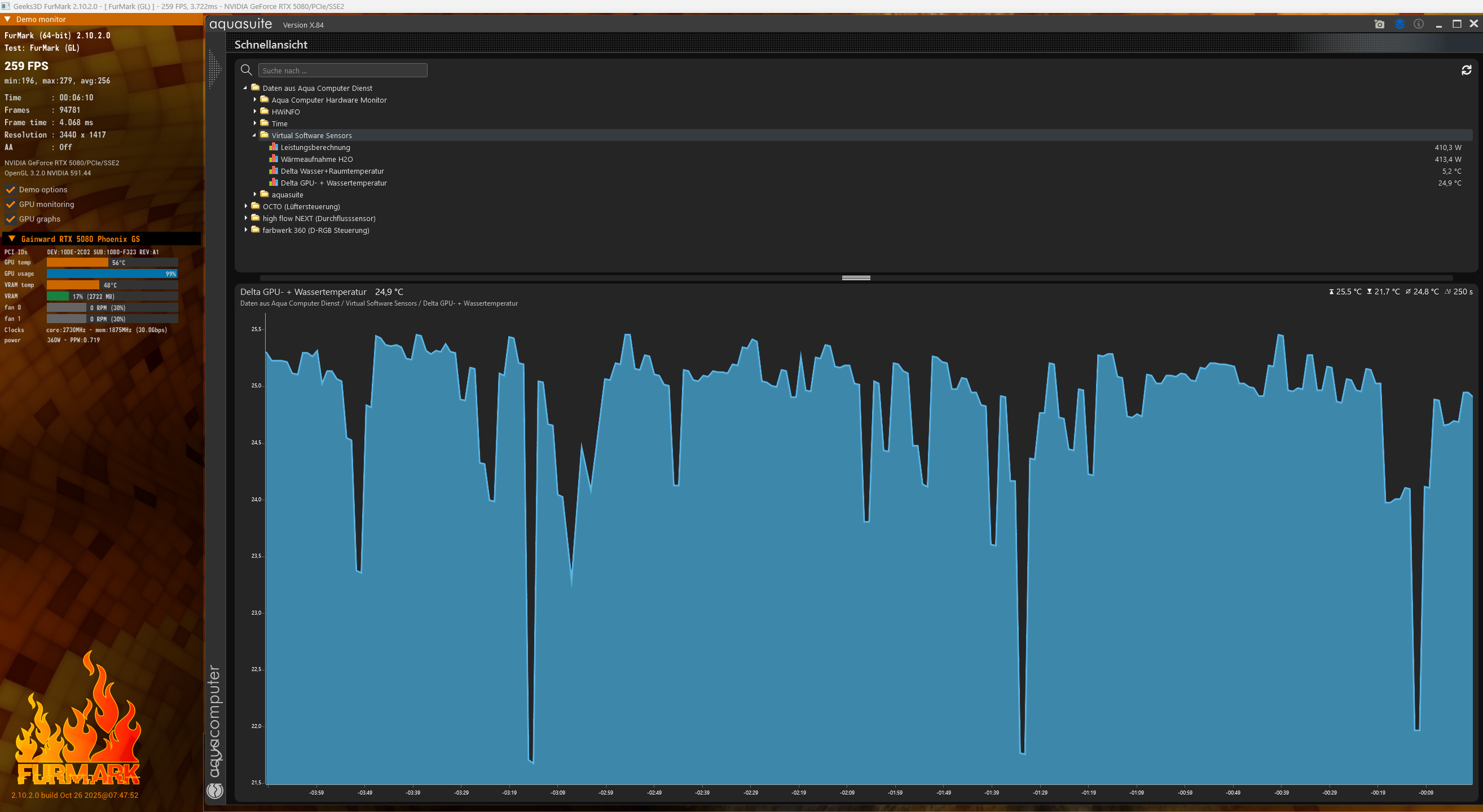Disable the GPU monitoring checkbox
The width and height of the screenshot is (1483, 812).
click(x=10, y=204)
